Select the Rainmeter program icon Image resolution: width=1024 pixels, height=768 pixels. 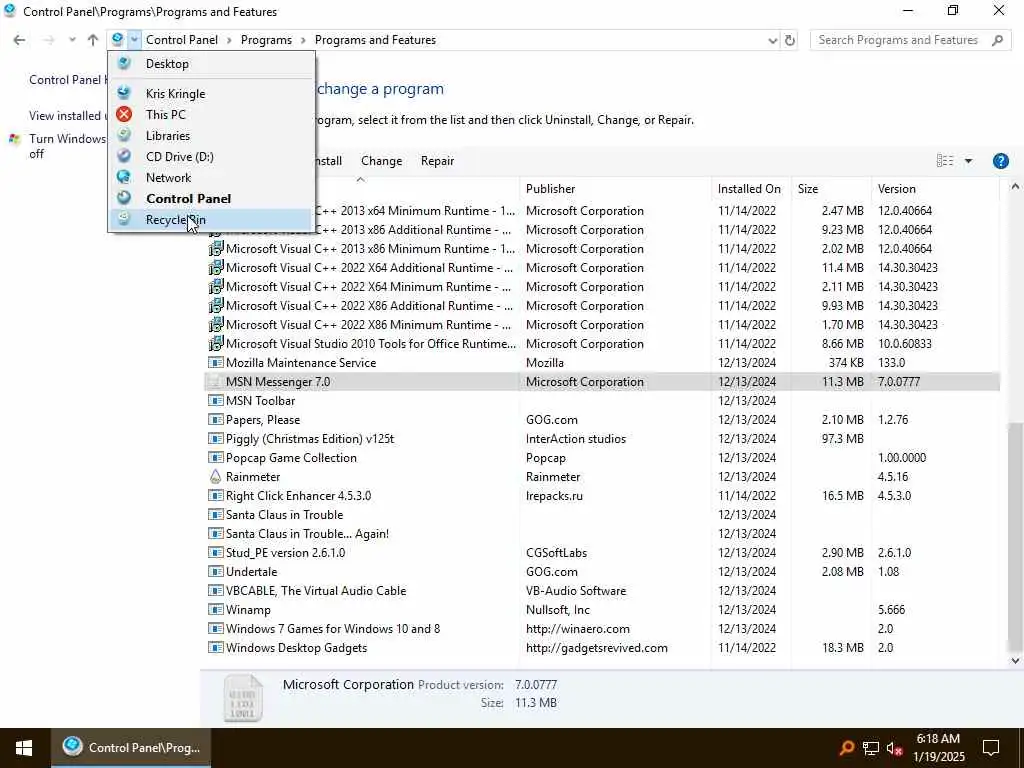(x=216, y=477)
